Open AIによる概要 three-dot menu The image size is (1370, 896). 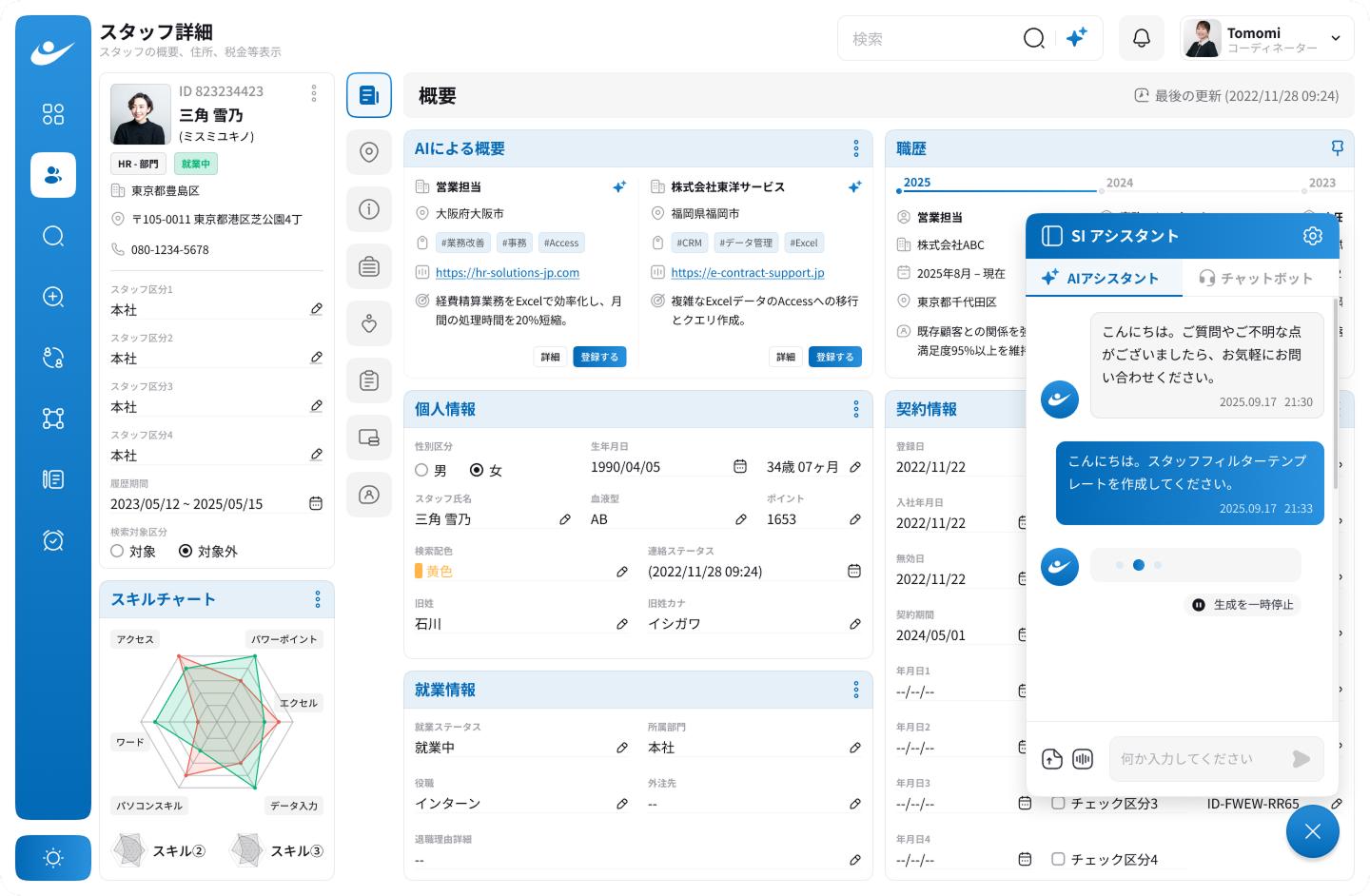855,148
